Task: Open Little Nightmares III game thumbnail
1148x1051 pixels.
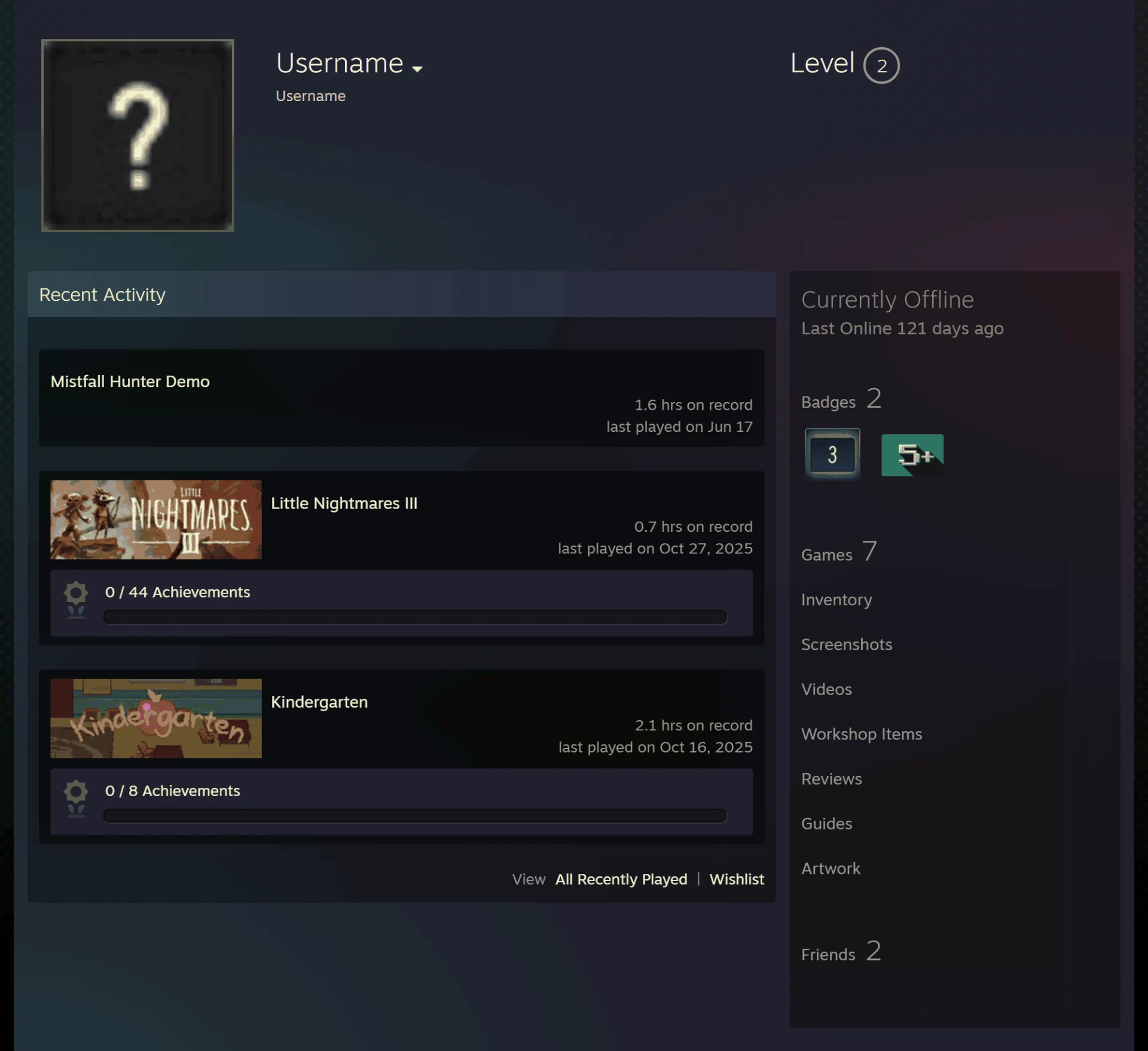Action: pos(156,519)
